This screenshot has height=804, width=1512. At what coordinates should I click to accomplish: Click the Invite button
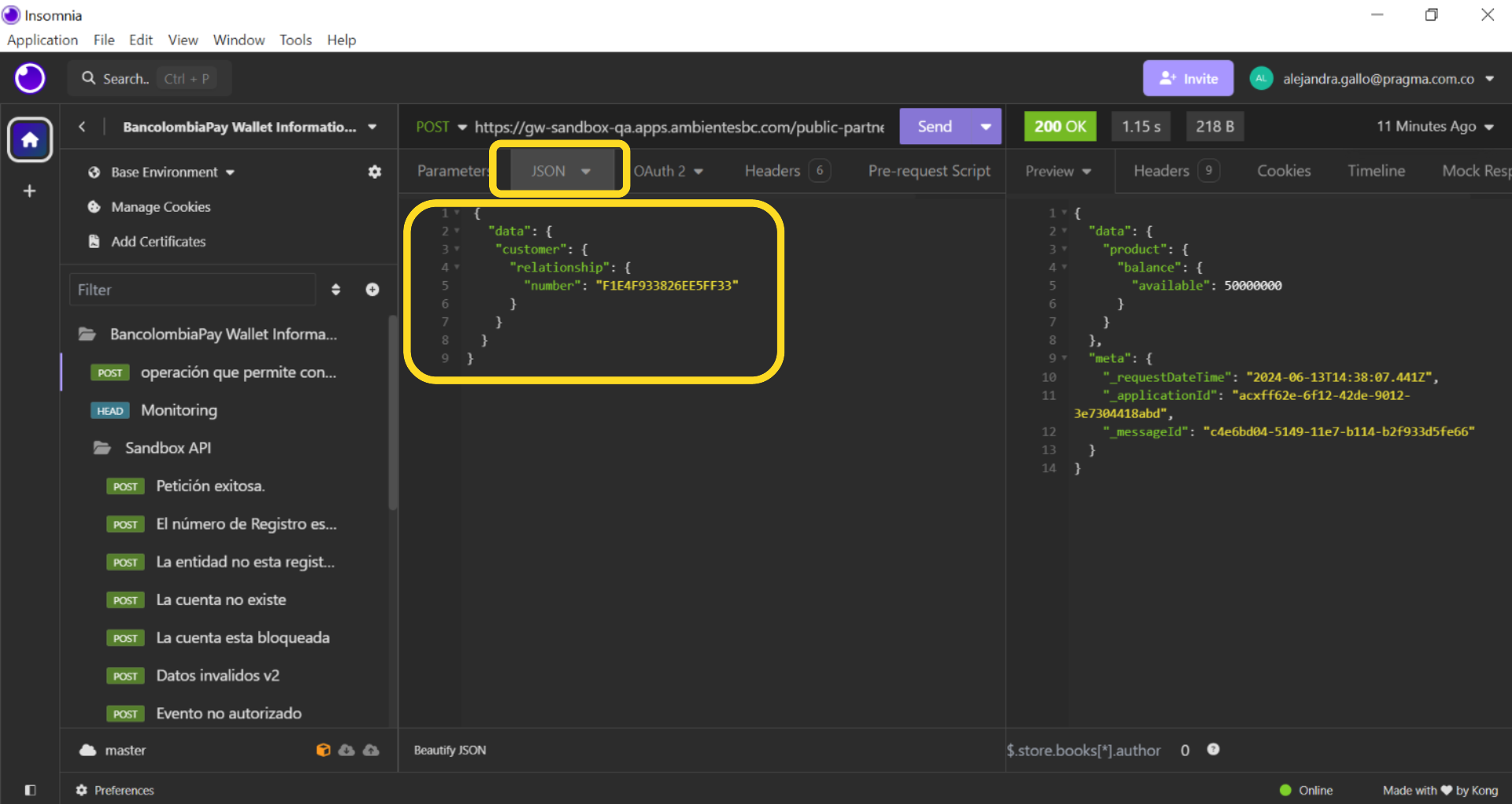click(1188, 79)
